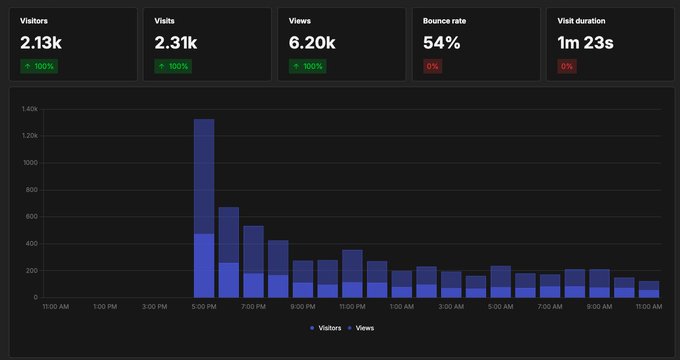680x360 pixels.
Task: Click the 3:00 PM x-axis label
Action: coord(154,307)
